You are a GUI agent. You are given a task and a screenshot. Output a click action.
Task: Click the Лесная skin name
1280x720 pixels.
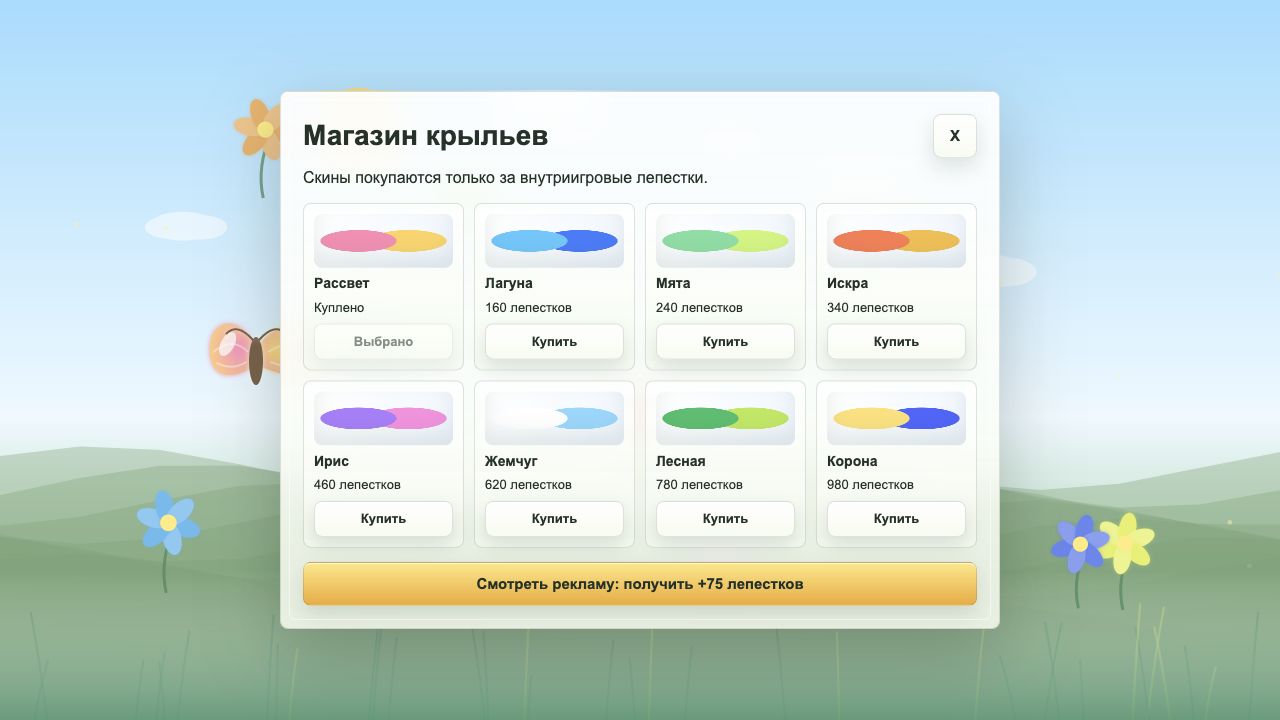[x=681, y=461]
